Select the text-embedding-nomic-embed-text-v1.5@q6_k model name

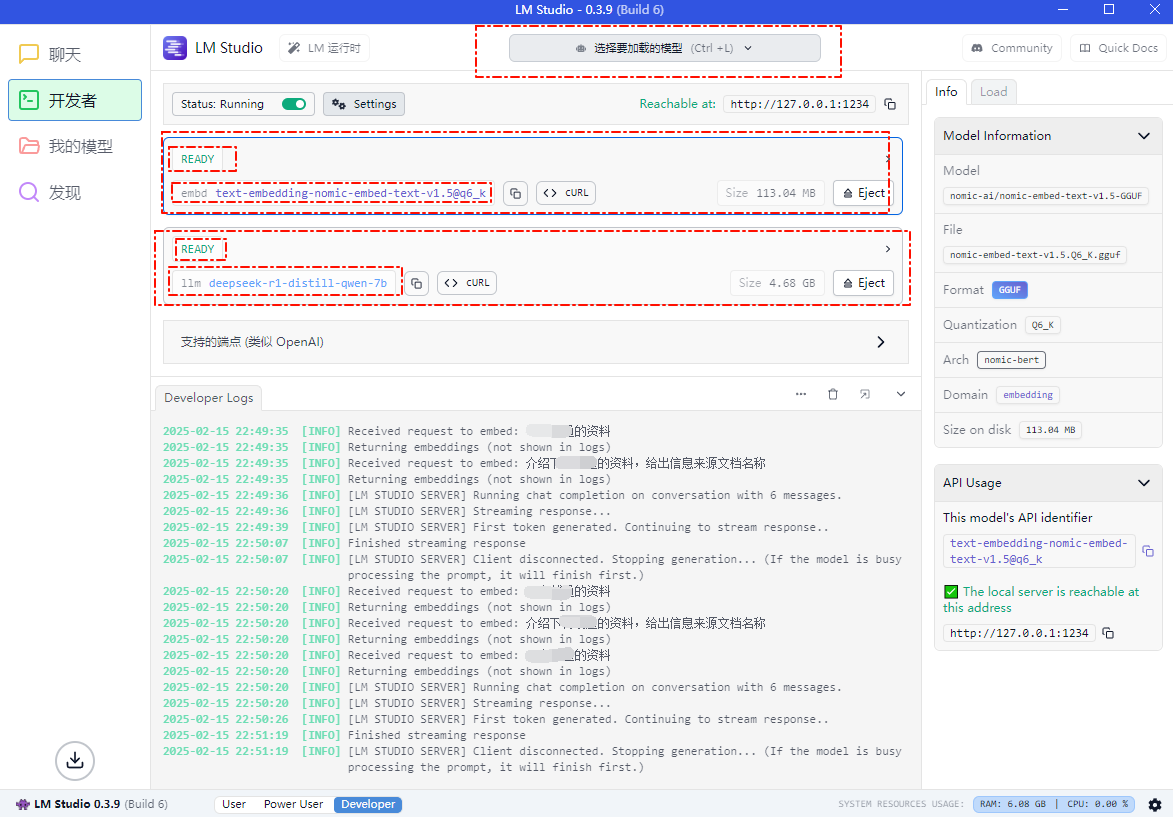tap(352, 193)
